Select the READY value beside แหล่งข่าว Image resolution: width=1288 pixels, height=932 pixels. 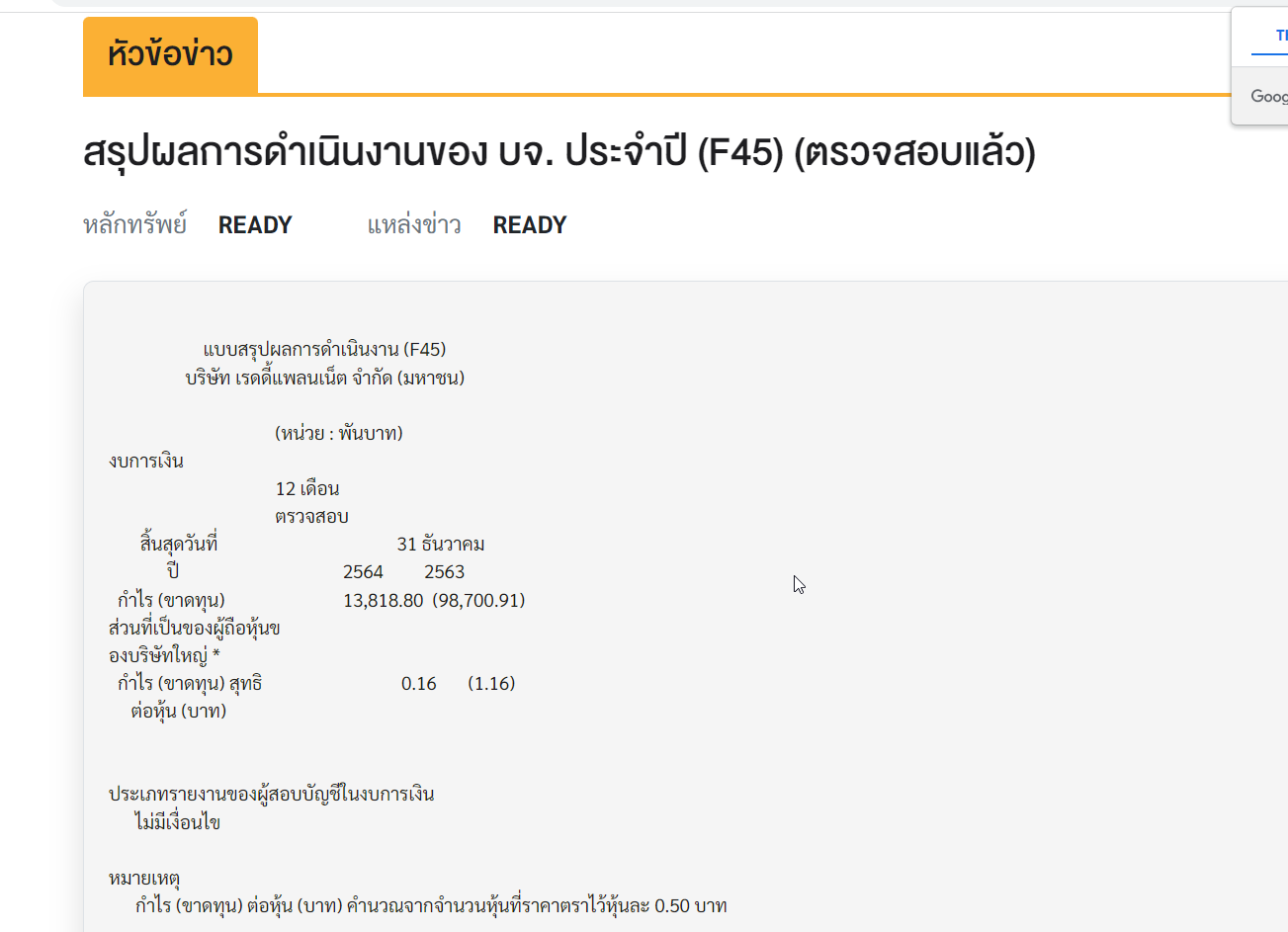pyautogui.click(x=530, y=225)
